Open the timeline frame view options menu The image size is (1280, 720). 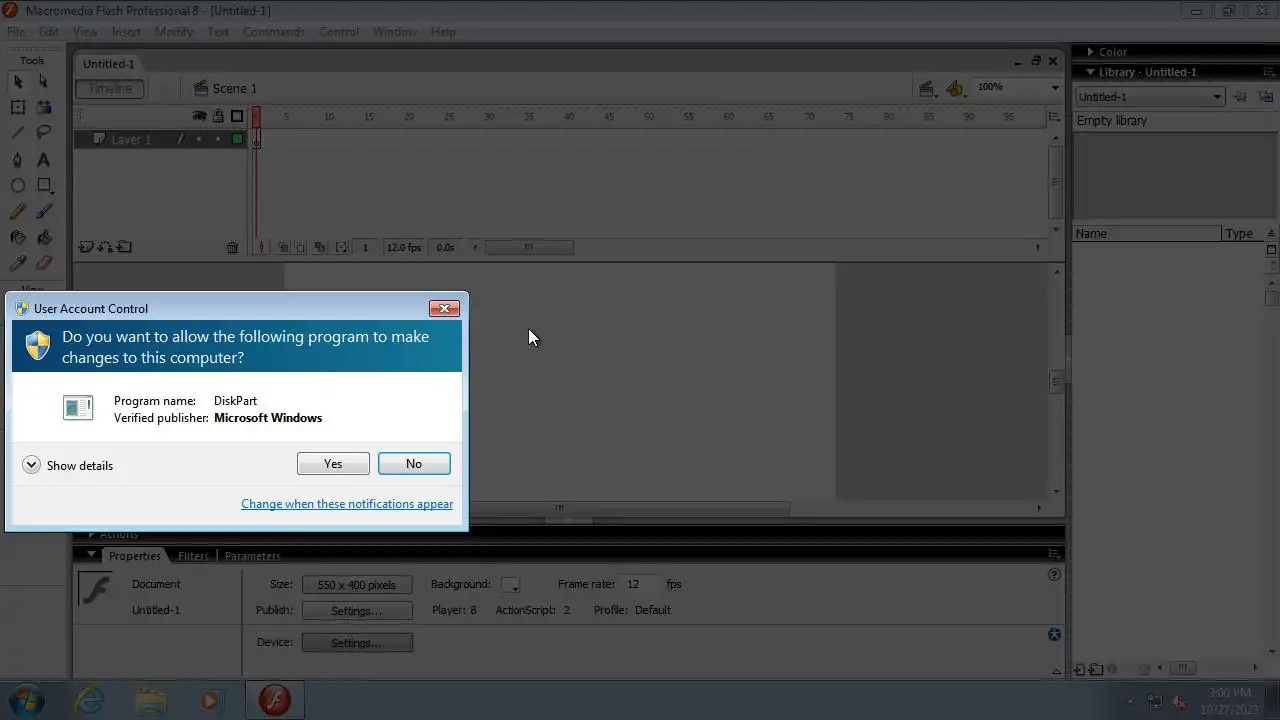coord(1054,117)
